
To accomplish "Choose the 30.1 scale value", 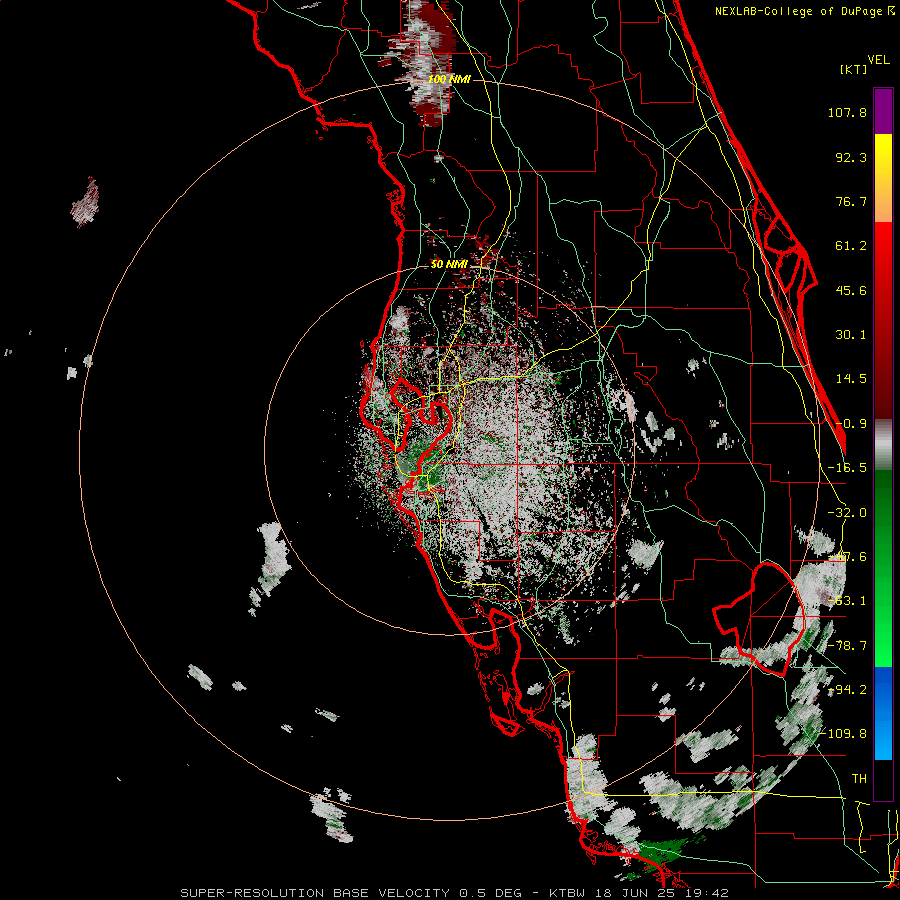I will (x=851, y=335).
